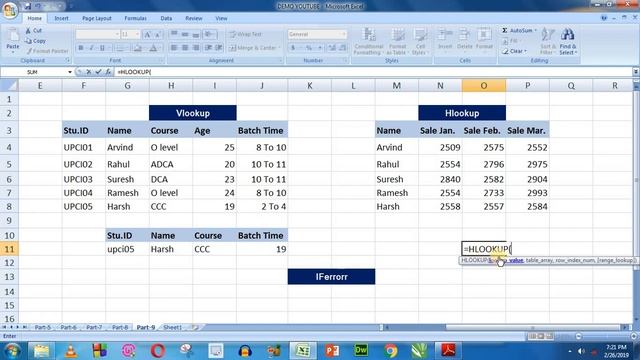This screenshot has width=640, height=360.
Task: Click the formula bar input
Action: tap(373, 72)
